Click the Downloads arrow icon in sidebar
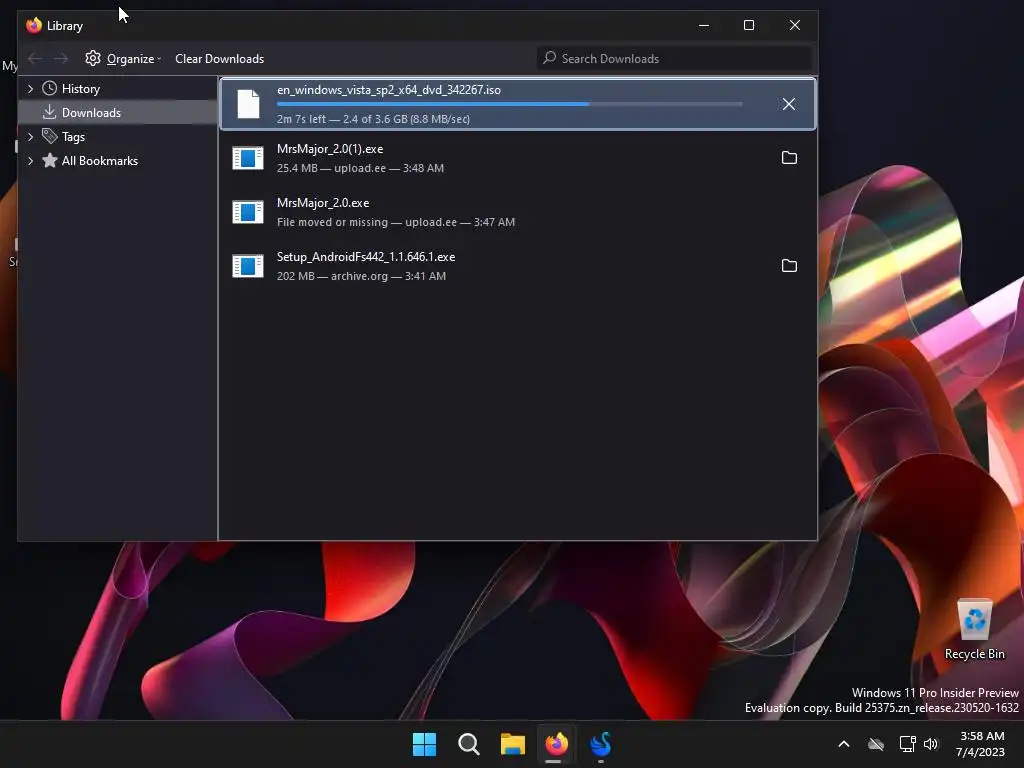The height and width of the screenshot is (768, 1024). 50,112
